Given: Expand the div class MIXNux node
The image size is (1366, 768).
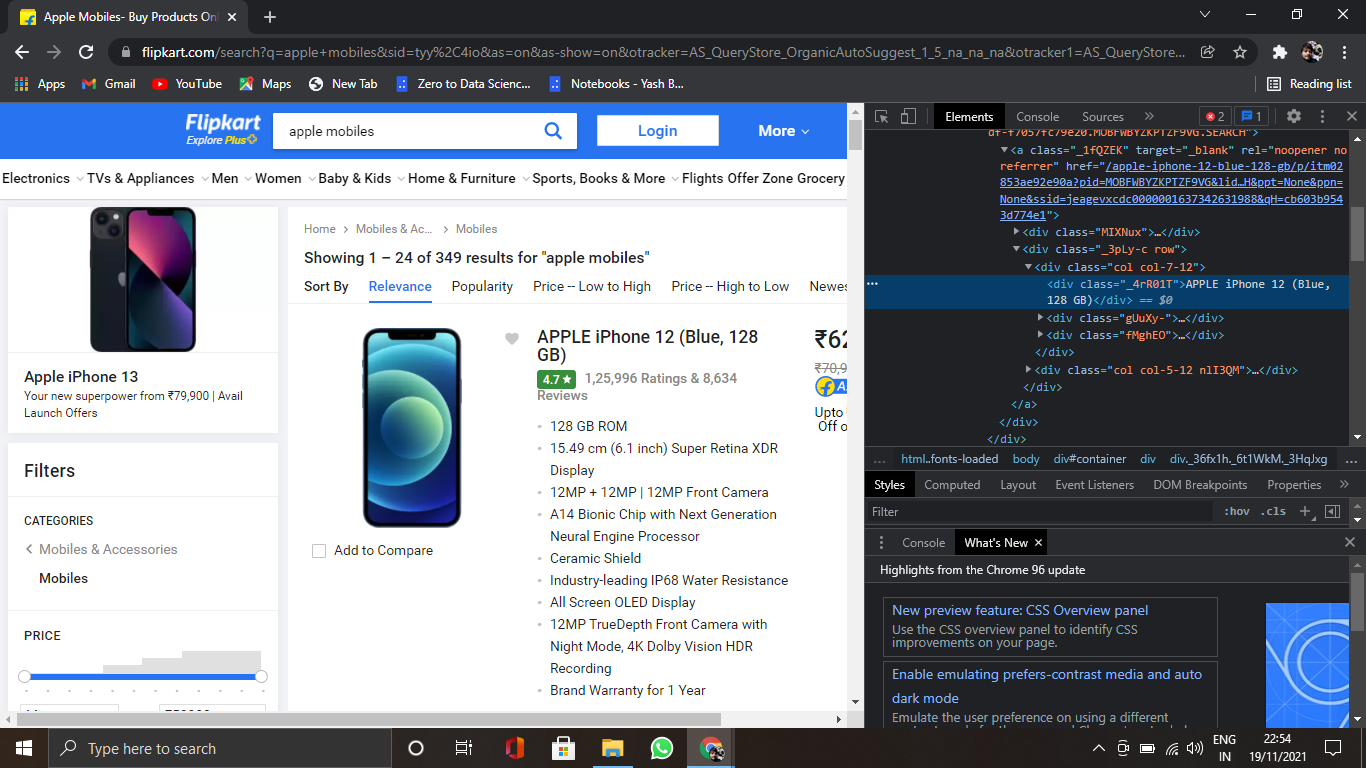Looking at the screenshot, I should click(x=1017, y=232).
